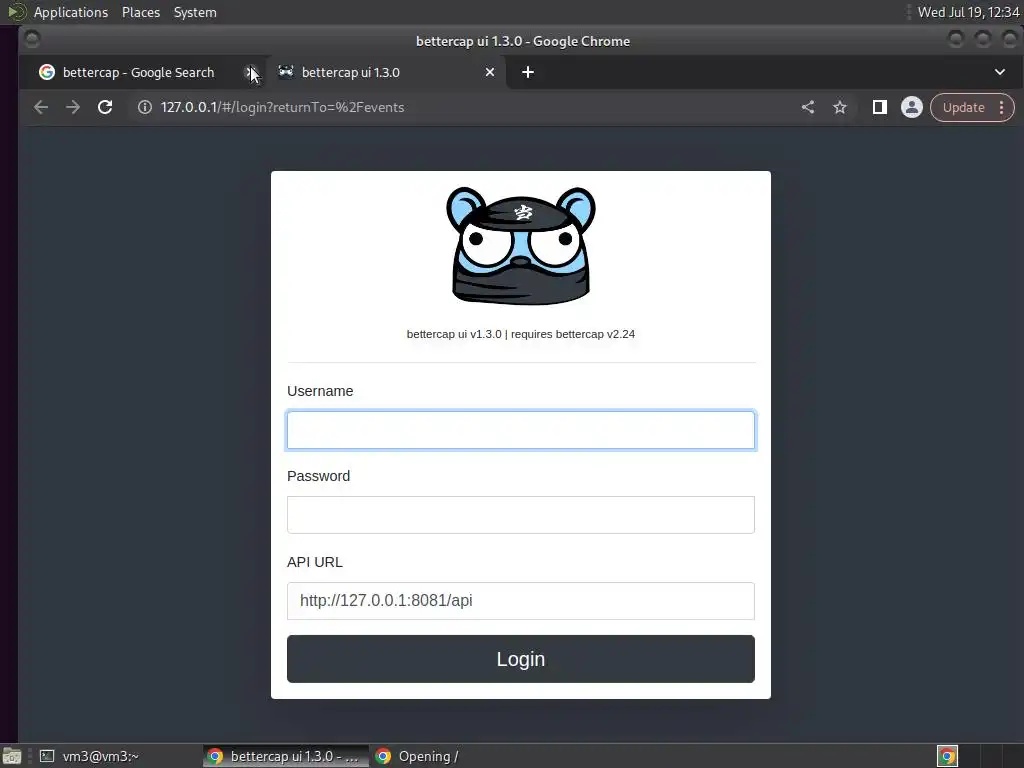Open the Chrome side panel icon

click(880, 107)
